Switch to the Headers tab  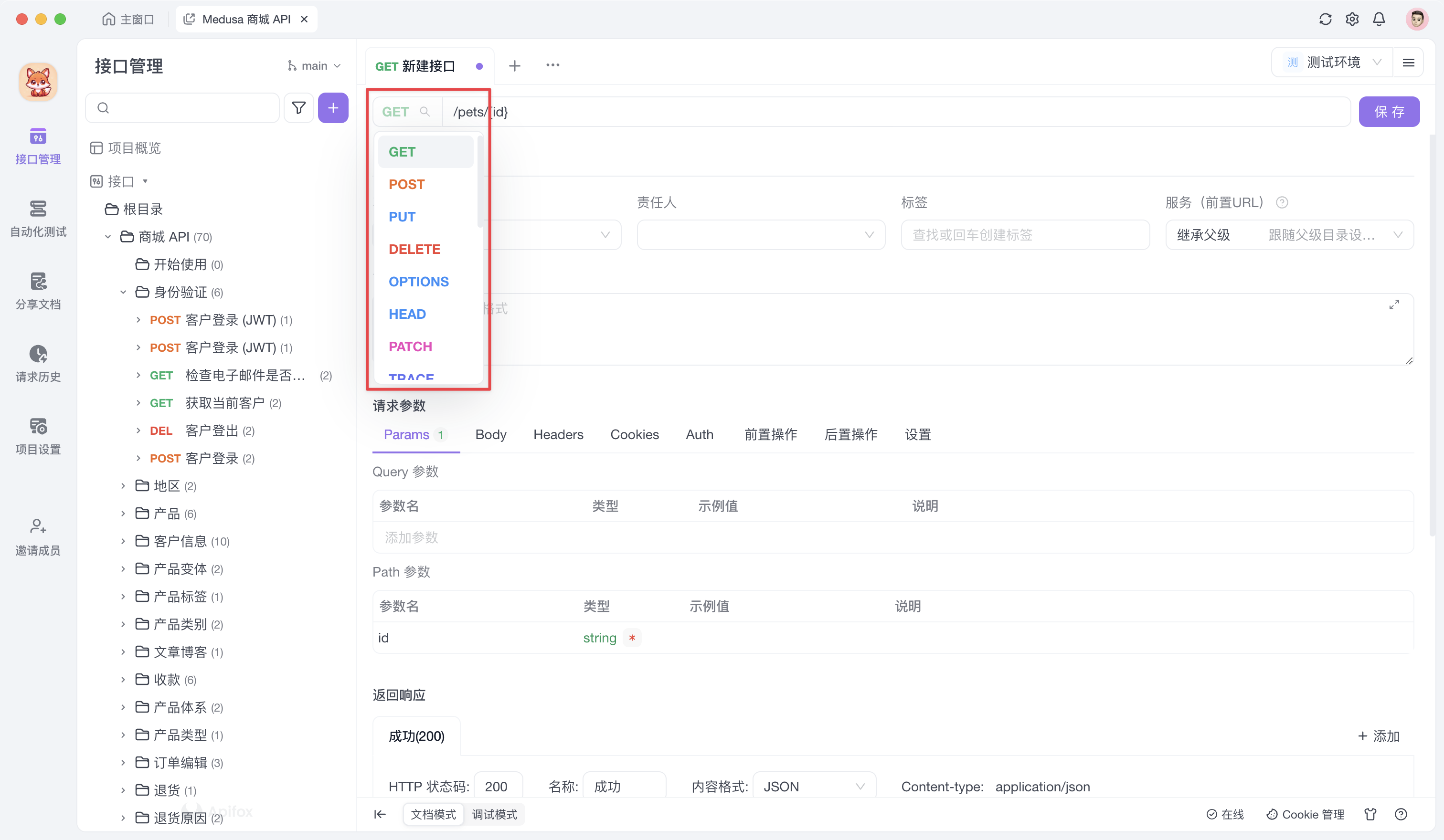(x=558, y=435)
